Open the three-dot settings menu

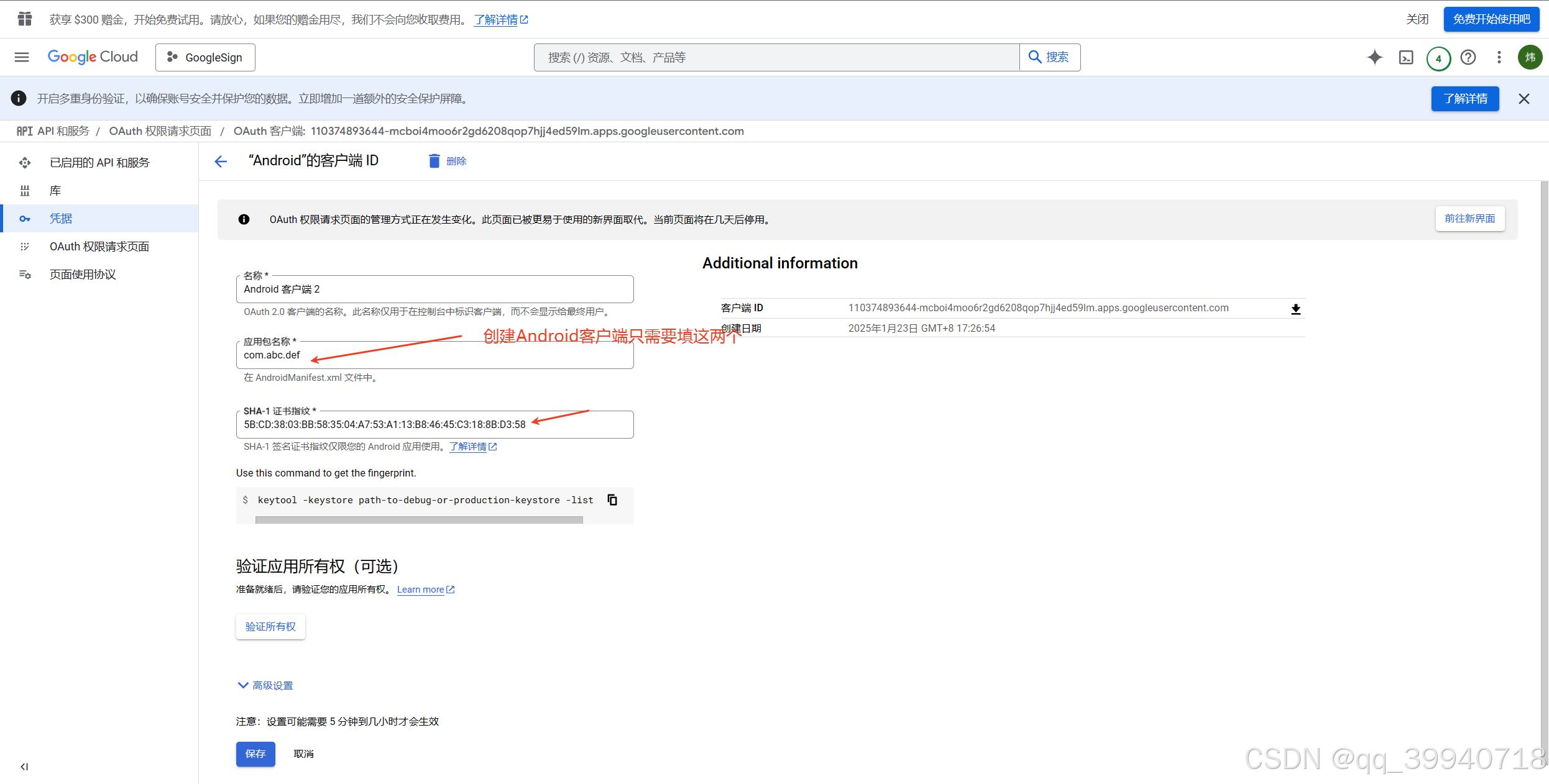point(1499,57)
